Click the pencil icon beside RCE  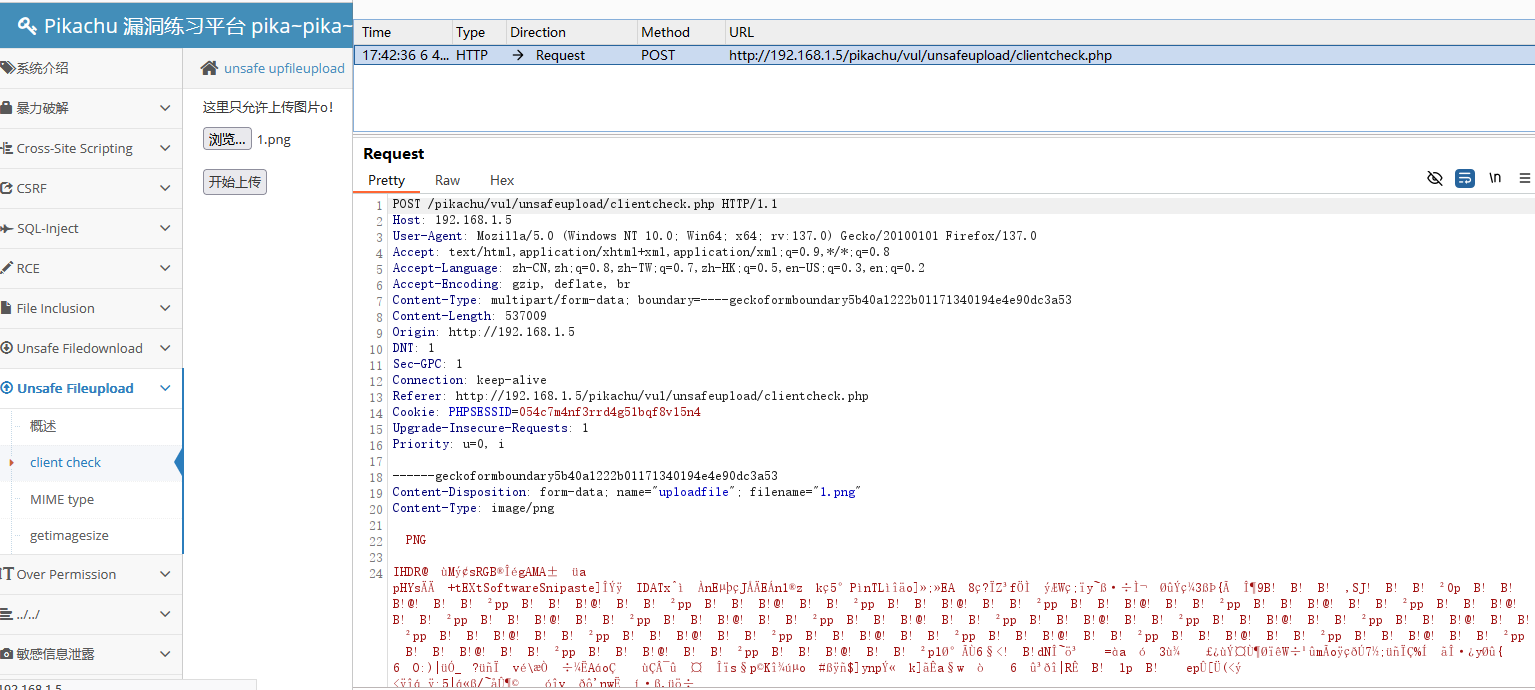6,268
